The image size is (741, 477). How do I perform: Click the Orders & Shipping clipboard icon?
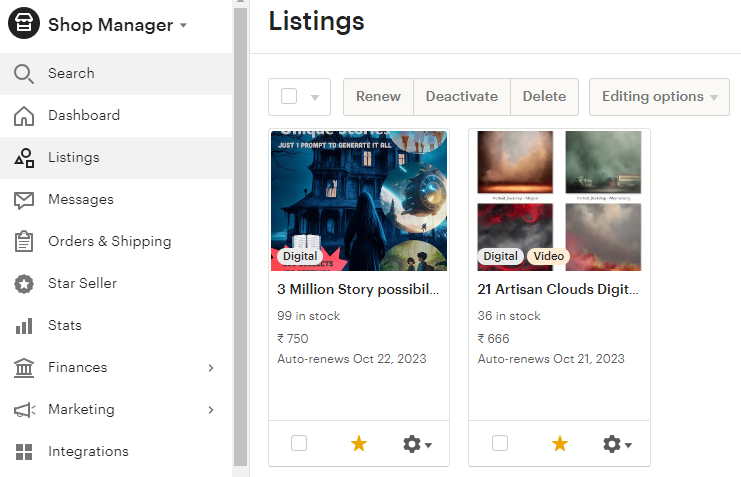click(24, 242)
